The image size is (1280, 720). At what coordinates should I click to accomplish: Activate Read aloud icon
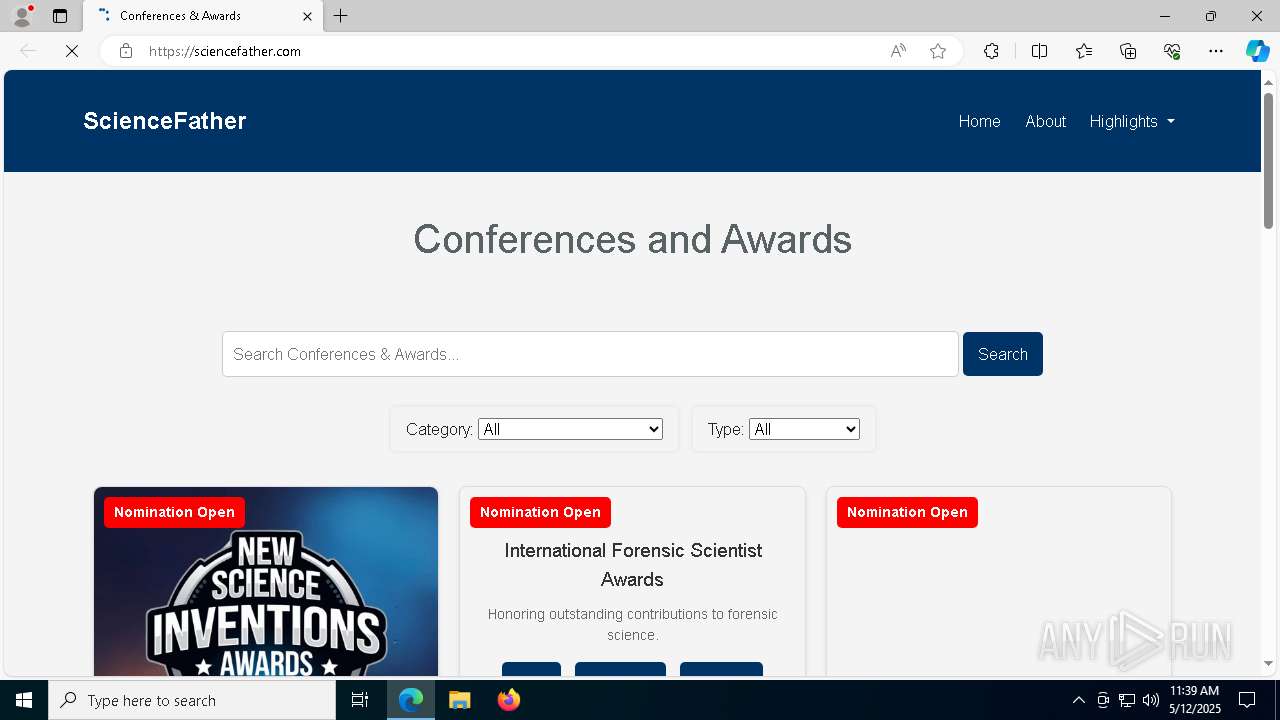[898, 51]
